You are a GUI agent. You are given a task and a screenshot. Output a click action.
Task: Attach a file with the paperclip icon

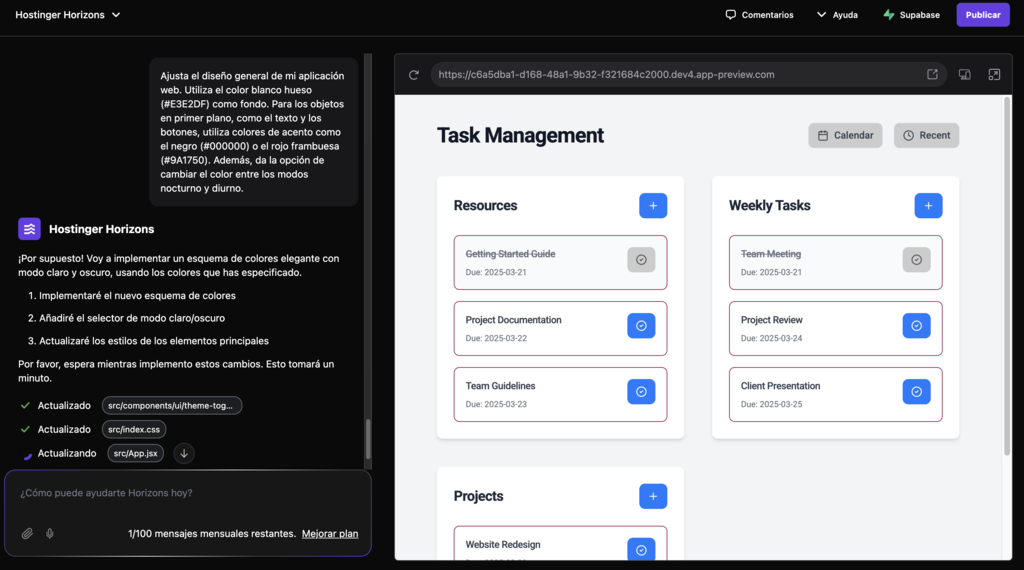click(x=27, y=533)
